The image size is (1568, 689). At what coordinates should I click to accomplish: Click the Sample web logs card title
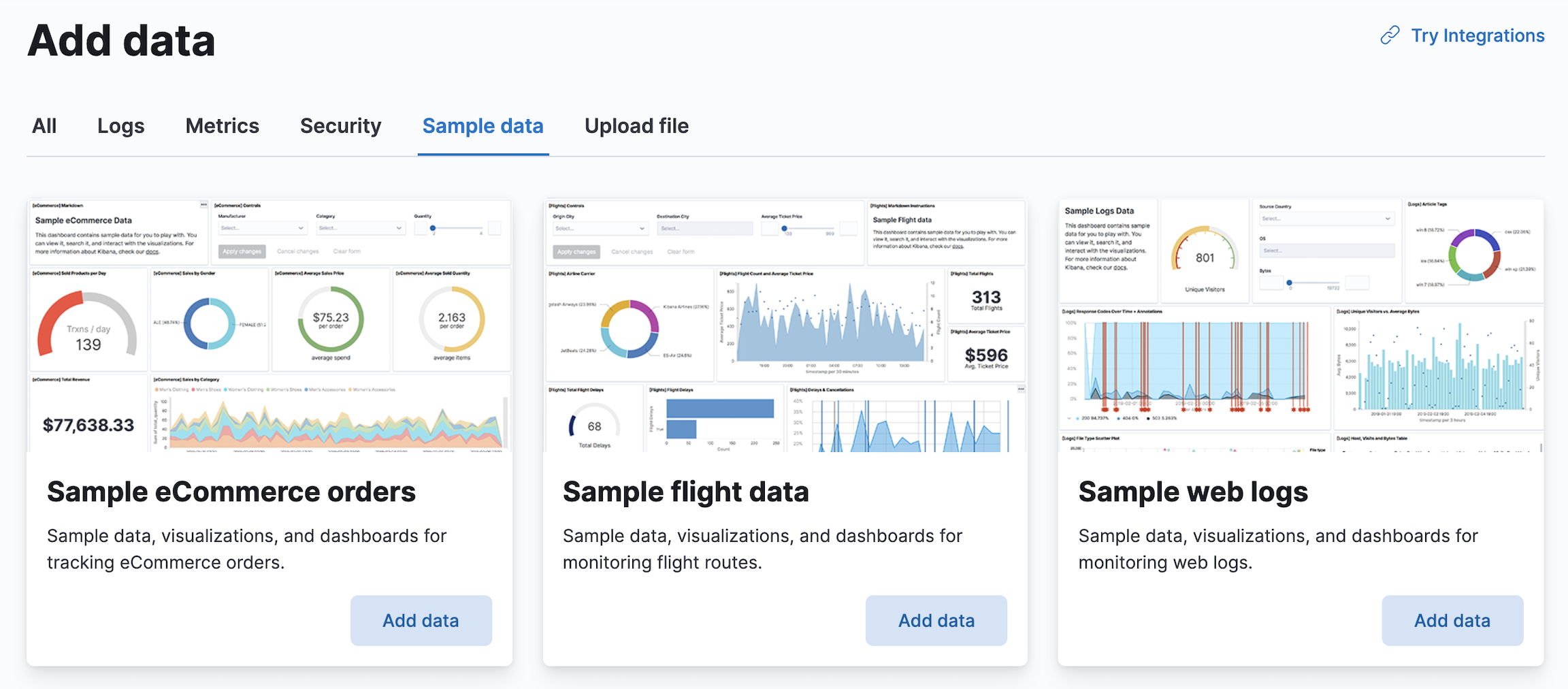[1193, 492]
